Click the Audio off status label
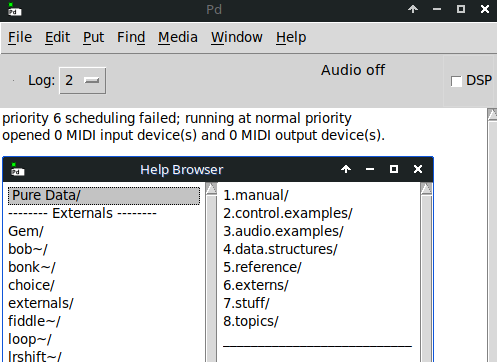 click(x=353, y=70)
